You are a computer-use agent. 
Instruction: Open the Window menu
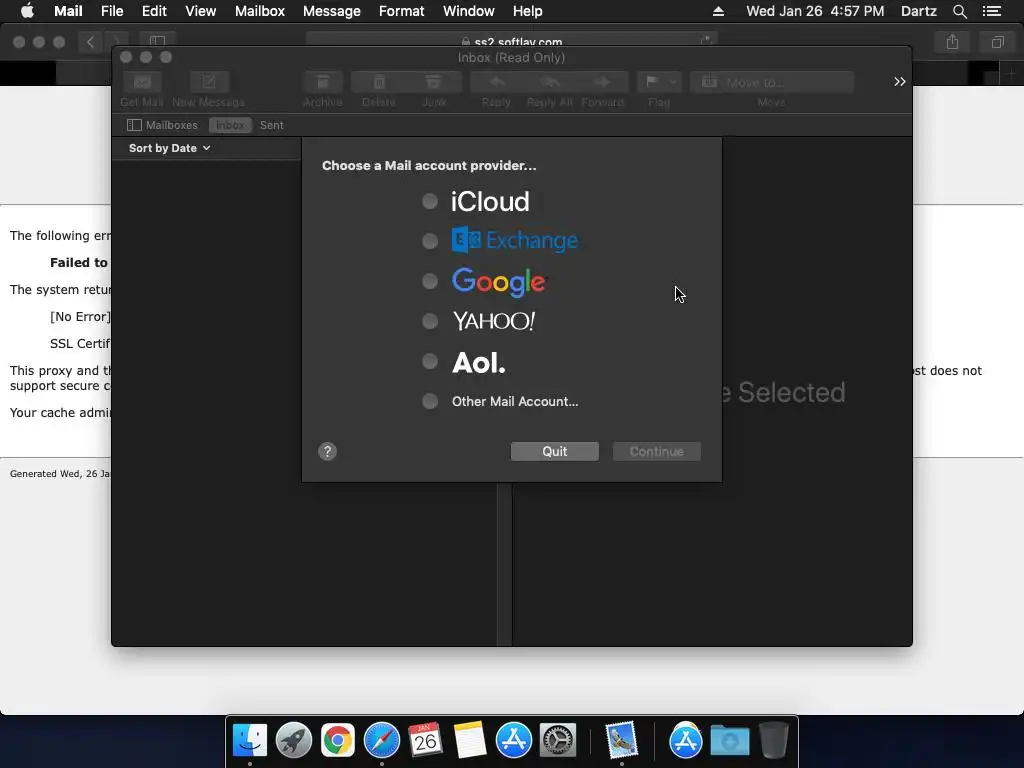point(469,11)
